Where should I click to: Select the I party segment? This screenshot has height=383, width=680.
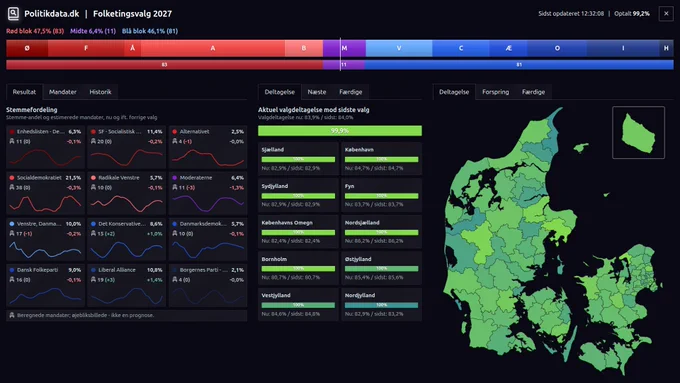[x=623, y=48]
